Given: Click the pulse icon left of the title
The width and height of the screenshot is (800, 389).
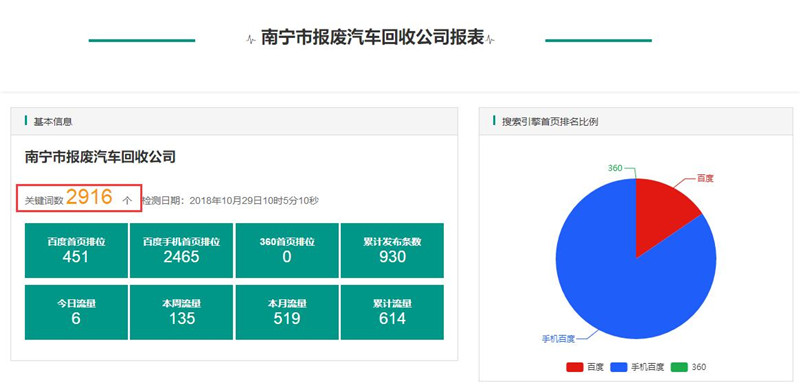Looking at the screenshot, I should pyautogui.click(x=251, y=39).
